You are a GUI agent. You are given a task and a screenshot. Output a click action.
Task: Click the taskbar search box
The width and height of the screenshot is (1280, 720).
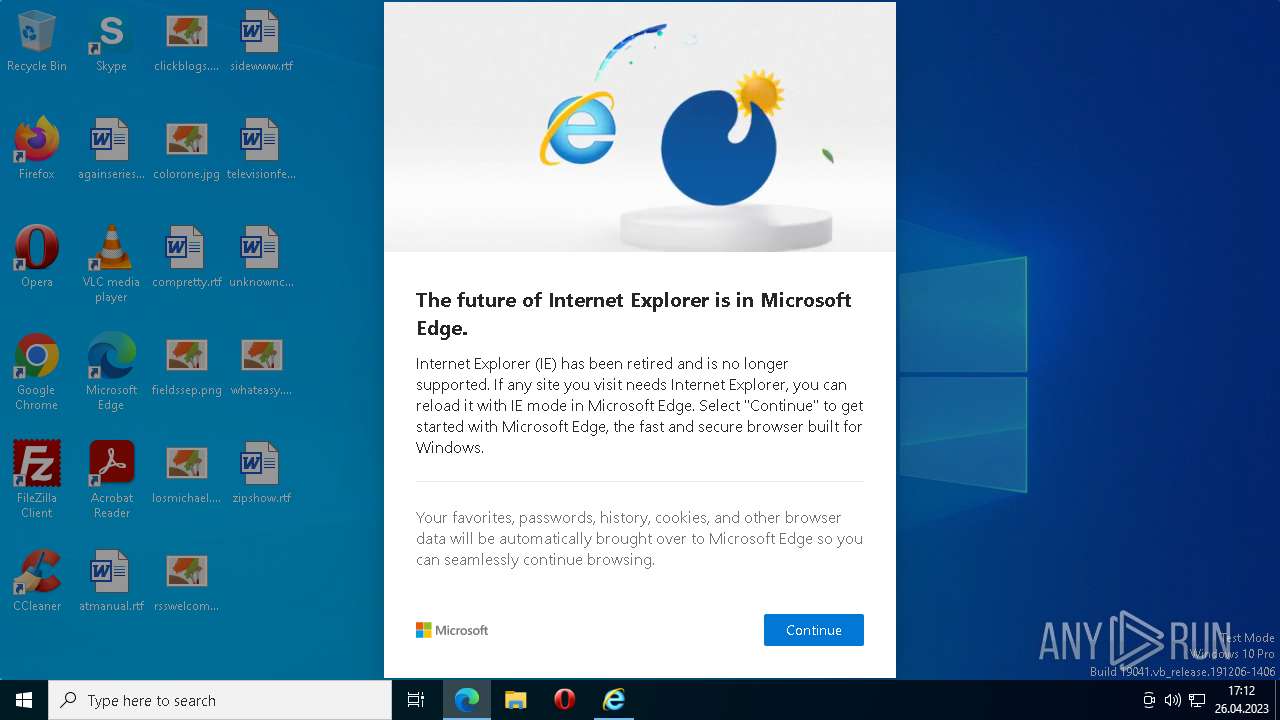220,700
